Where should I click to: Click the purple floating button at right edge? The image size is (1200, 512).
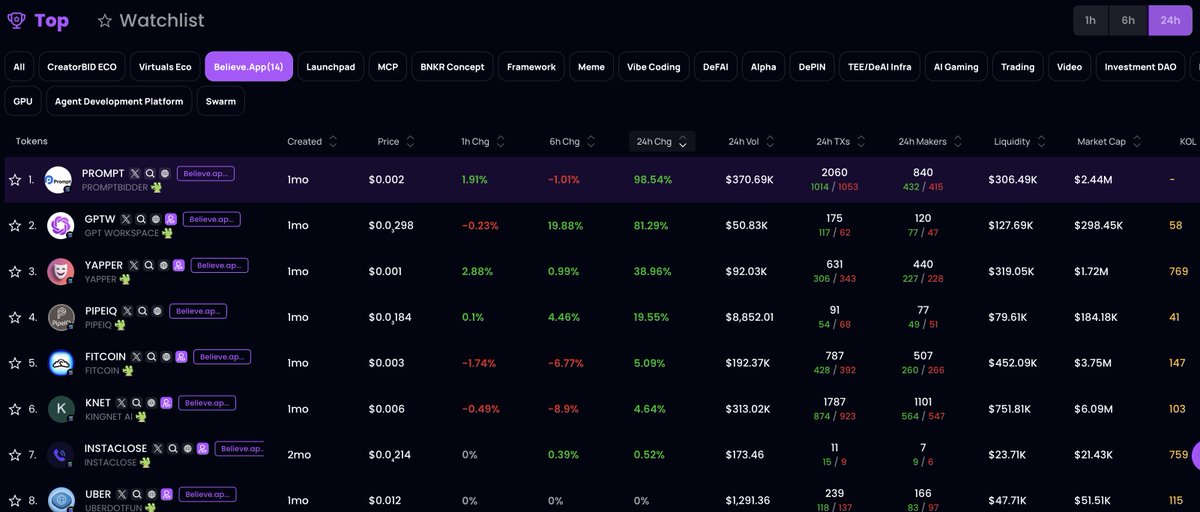click(1195, 455)
